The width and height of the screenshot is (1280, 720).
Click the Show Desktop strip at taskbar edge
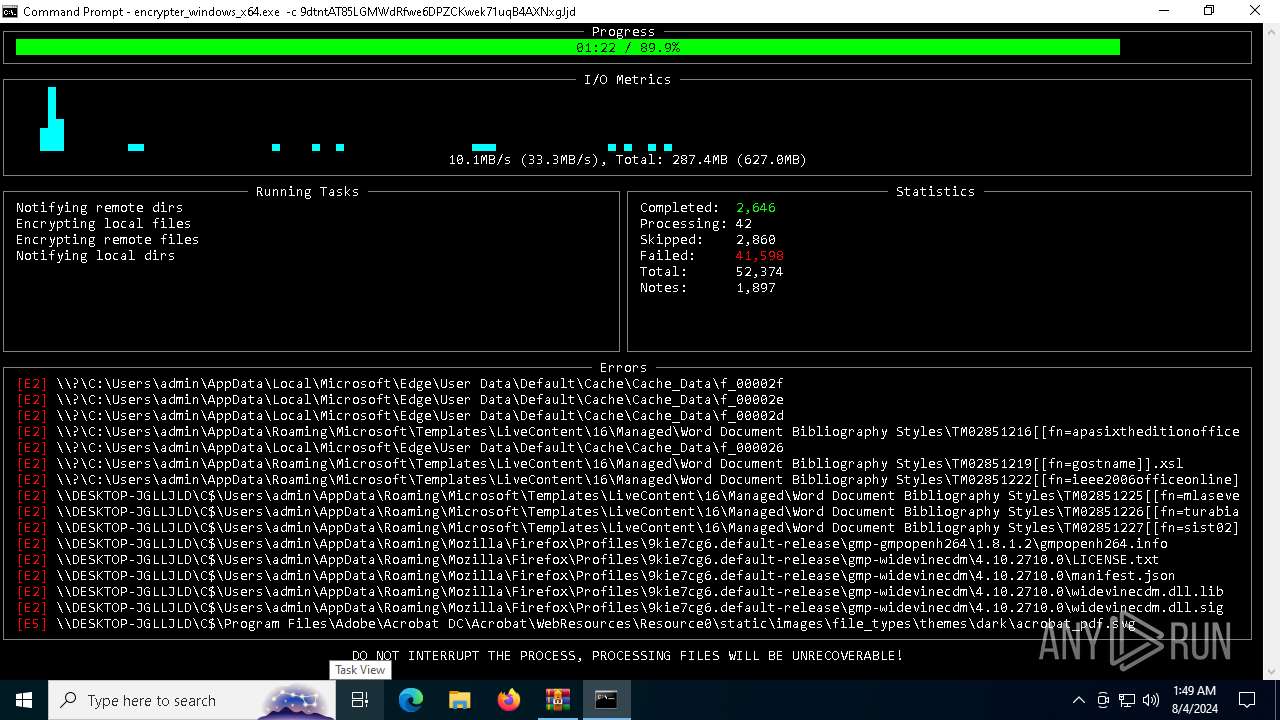tap(1277, 700)
